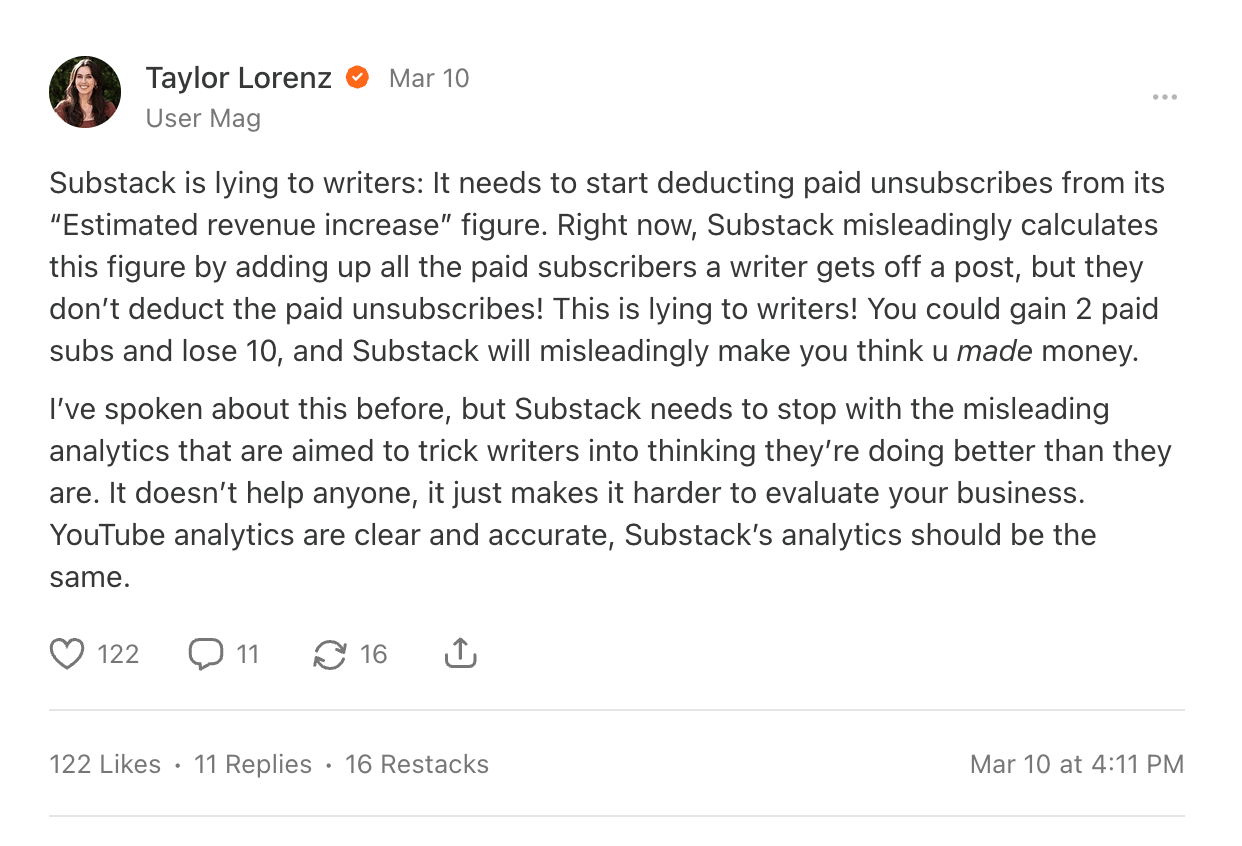Screen dimensions: 1242x846
Task: Click the 122 count beside the heart
Action: pos(118,654)
